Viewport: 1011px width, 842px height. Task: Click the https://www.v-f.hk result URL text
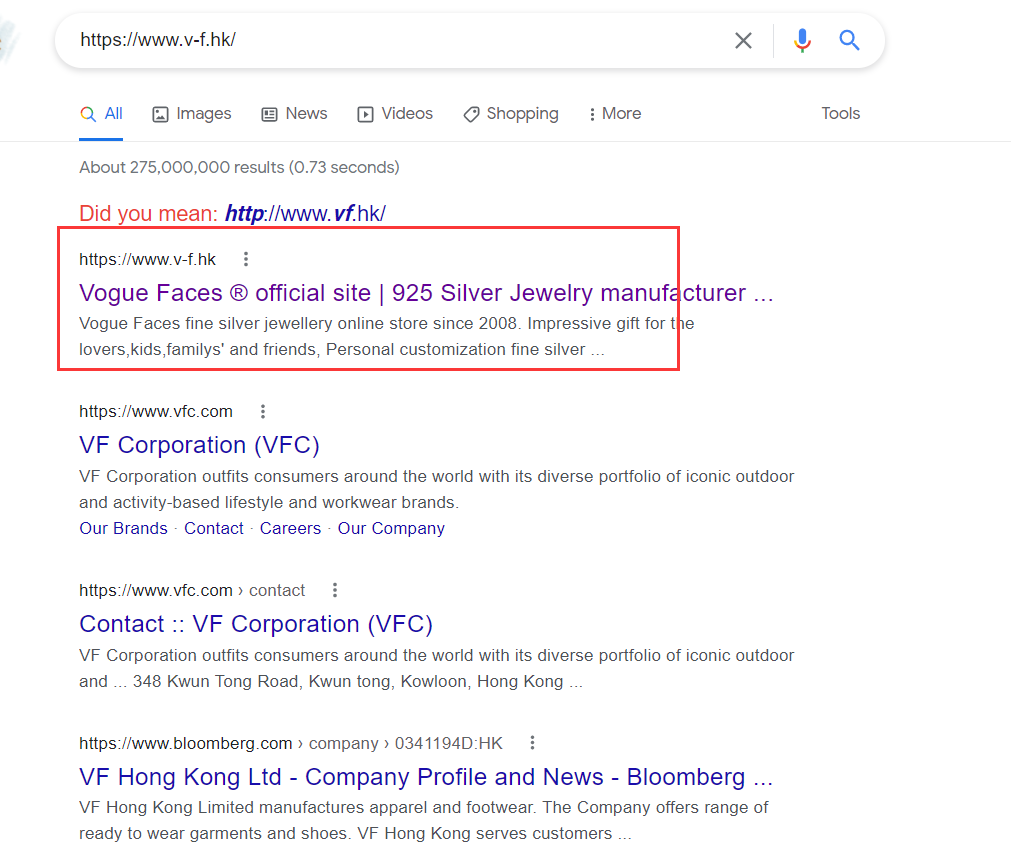click(148, 259)
